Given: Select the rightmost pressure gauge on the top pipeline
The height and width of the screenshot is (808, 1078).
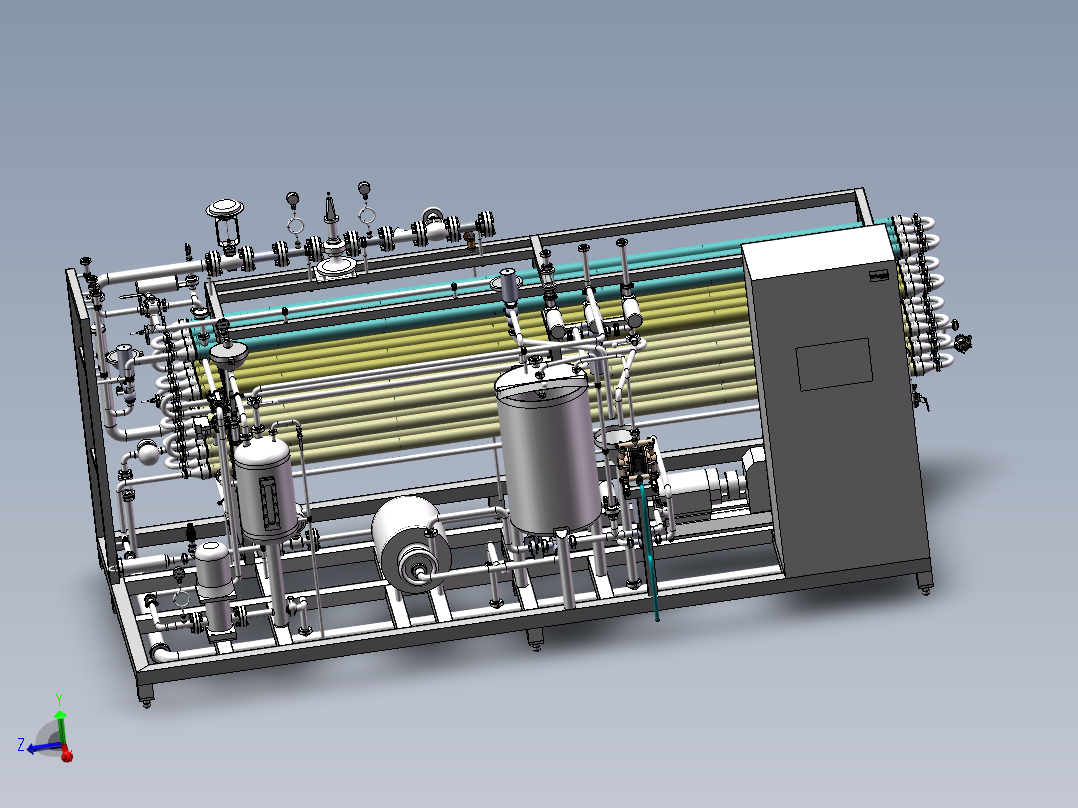Looking at the screenshot, I should tap(364, 189).
